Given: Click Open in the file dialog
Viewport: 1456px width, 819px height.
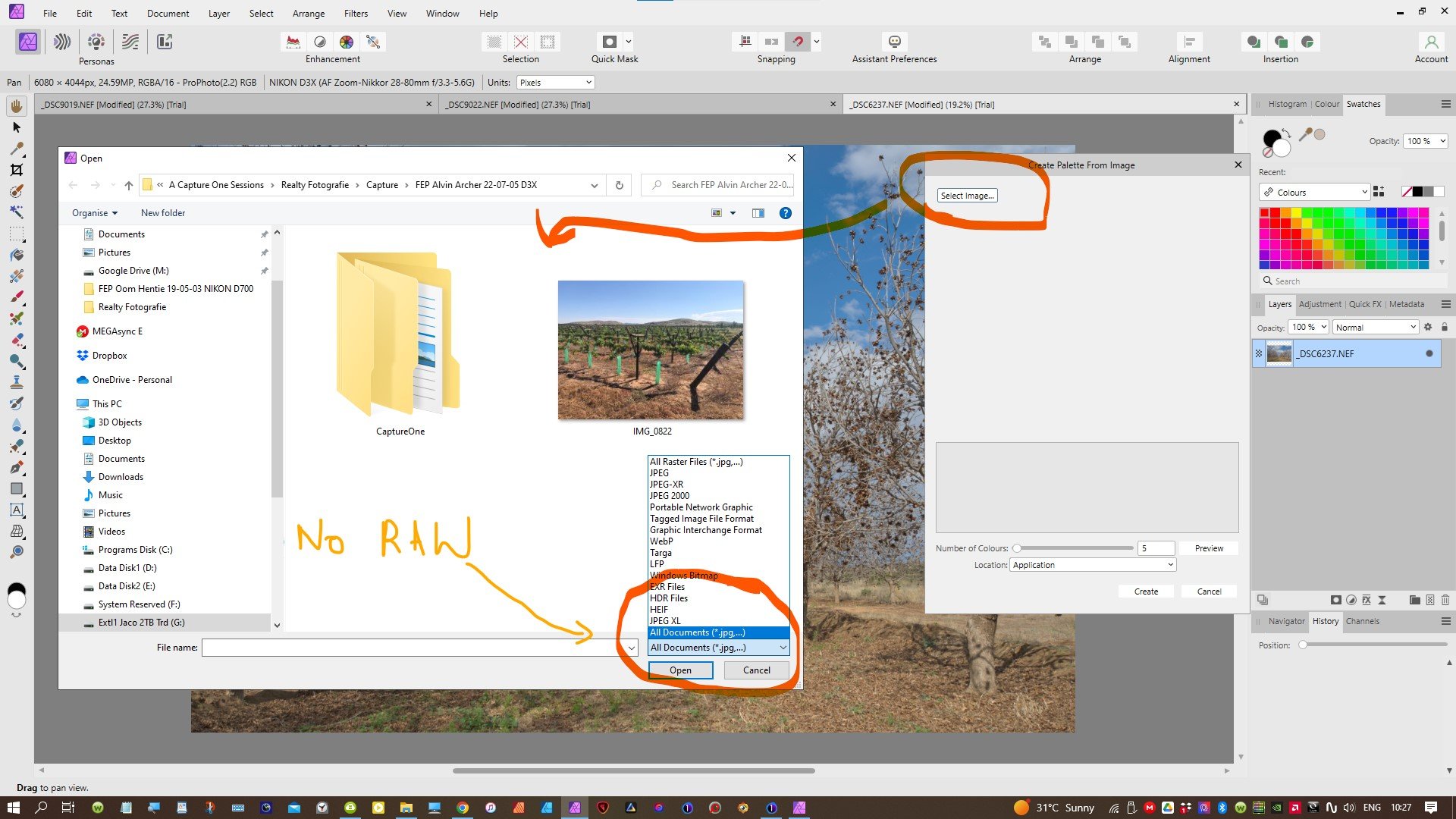Looking at the screenshot, I should click(680, 670).
